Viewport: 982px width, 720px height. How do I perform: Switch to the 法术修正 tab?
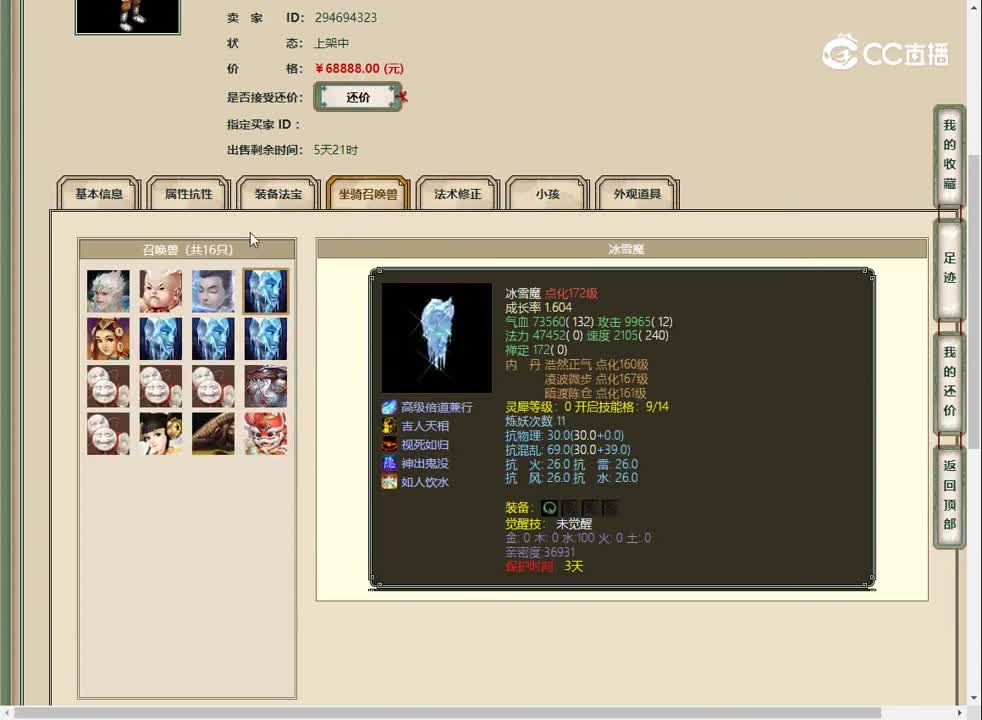coord(458,193)
